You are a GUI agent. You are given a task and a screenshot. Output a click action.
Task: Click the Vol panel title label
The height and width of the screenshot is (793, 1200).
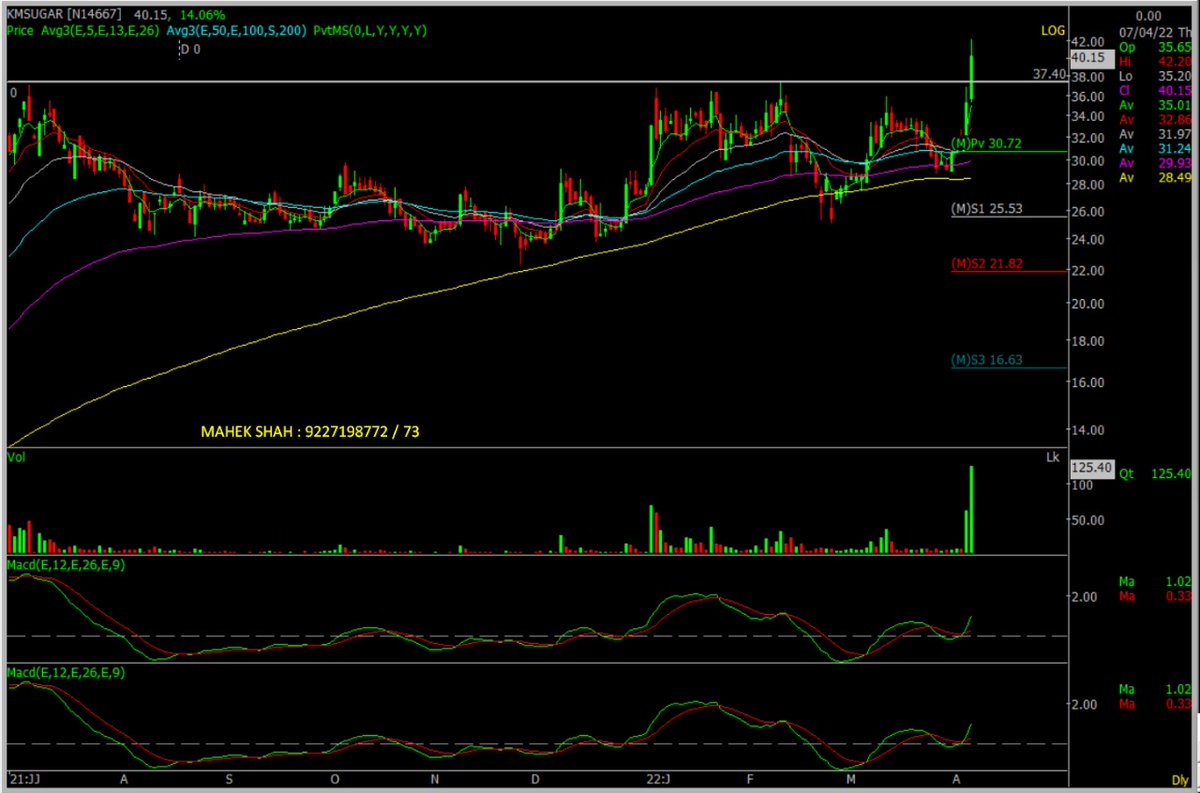coord(18,457)
